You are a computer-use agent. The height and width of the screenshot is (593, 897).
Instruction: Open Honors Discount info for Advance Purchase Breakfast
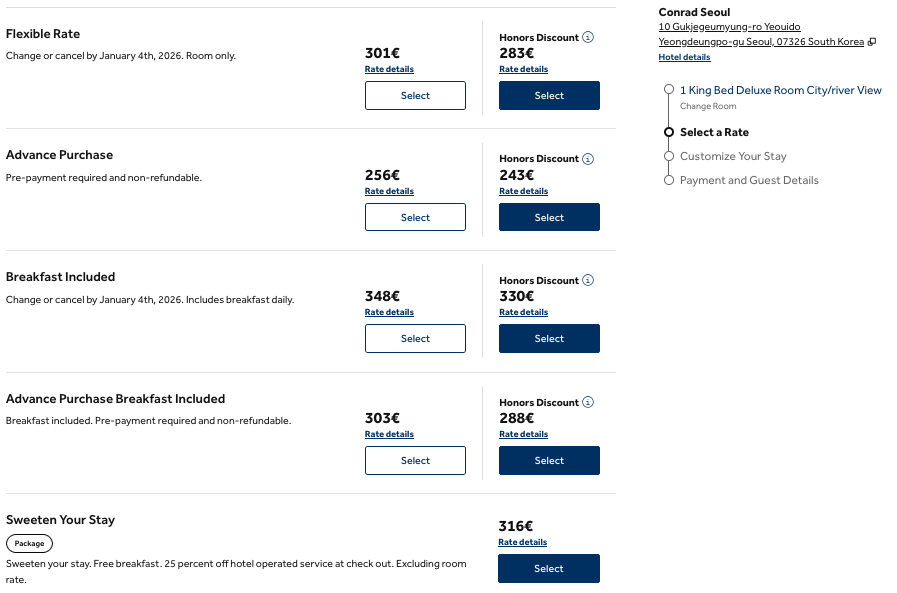[x=588, y=403]
